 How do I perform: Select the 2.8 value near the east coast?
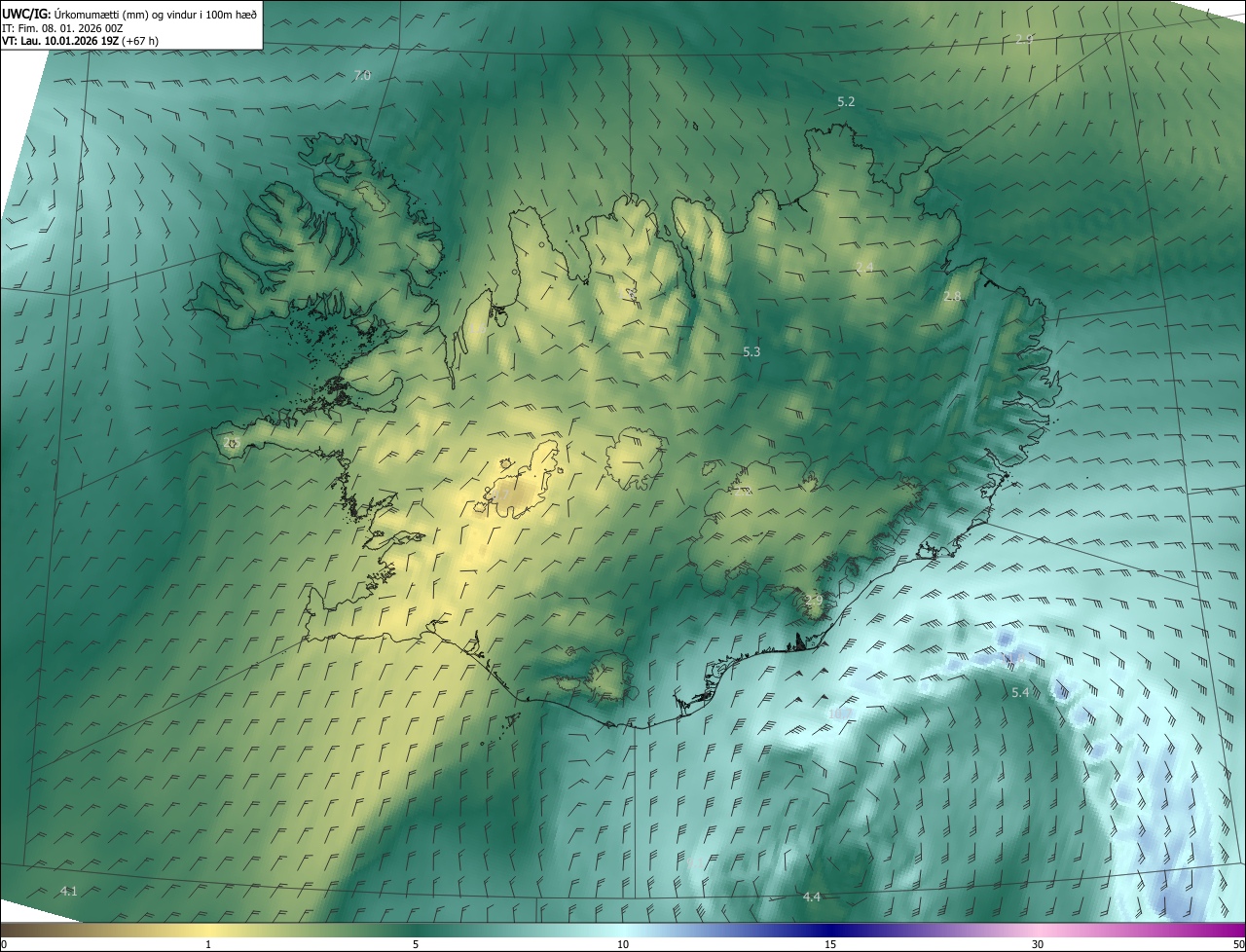click(952, 296)
